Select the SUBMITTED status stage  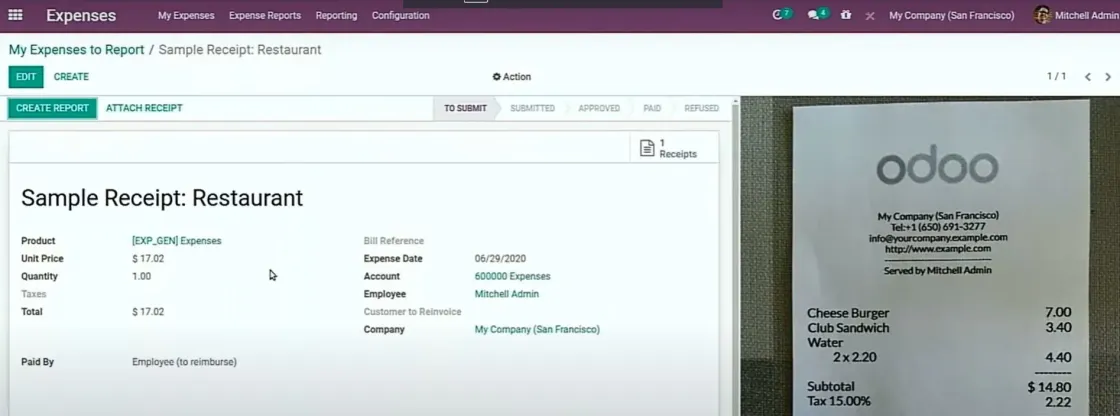click(x=532, y=108)
